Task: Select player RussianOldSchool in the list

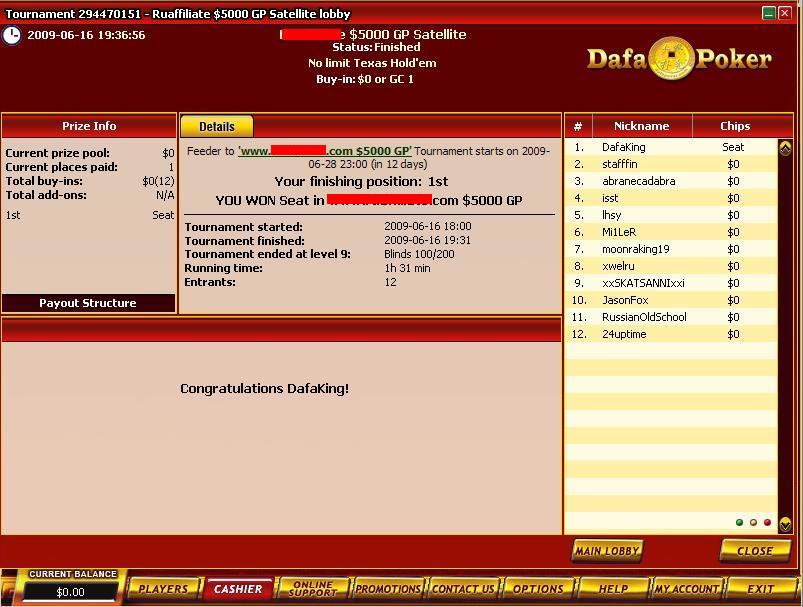Action: (671, 317)
